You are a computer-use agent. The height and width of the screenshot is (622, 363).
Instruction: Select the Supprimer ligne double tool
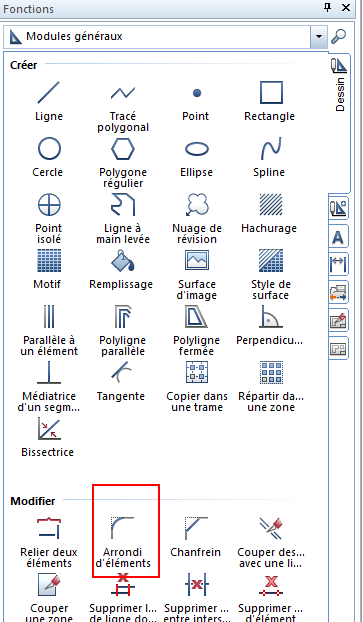[123, 597]
